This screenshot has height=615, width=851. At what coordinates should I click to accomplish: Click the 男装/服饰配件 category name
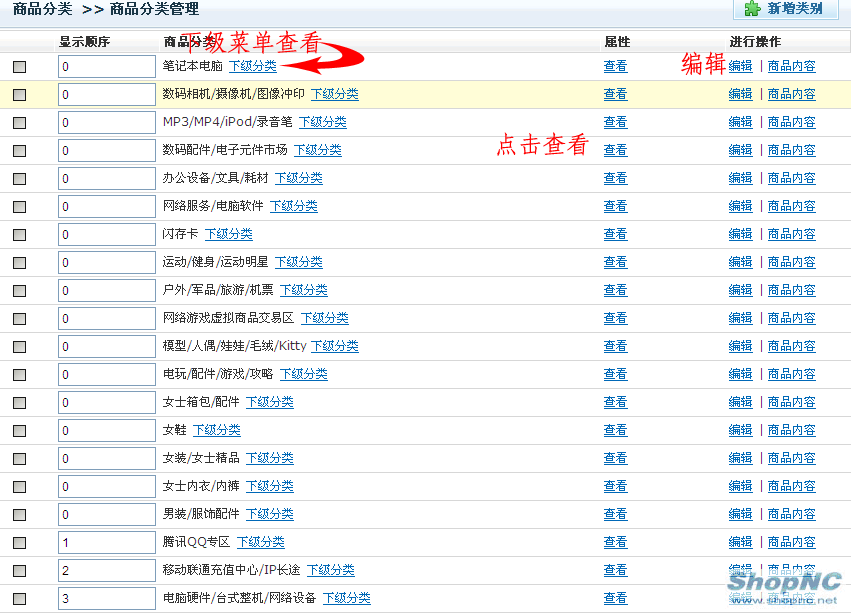point(201,514)
